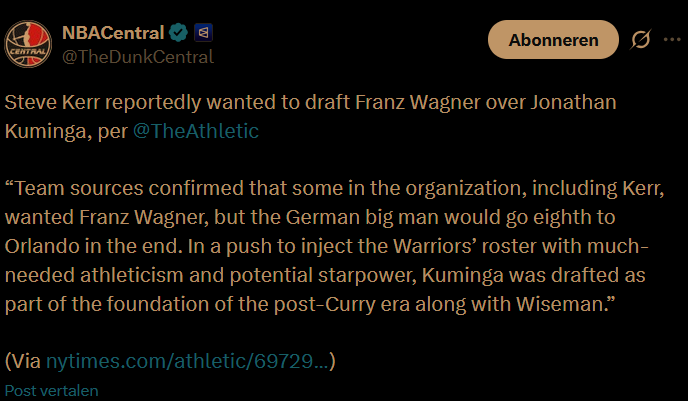Click the word starpower in the quote
The height and width of the screenshot is (401, 688).
click(x=367, y=275)
